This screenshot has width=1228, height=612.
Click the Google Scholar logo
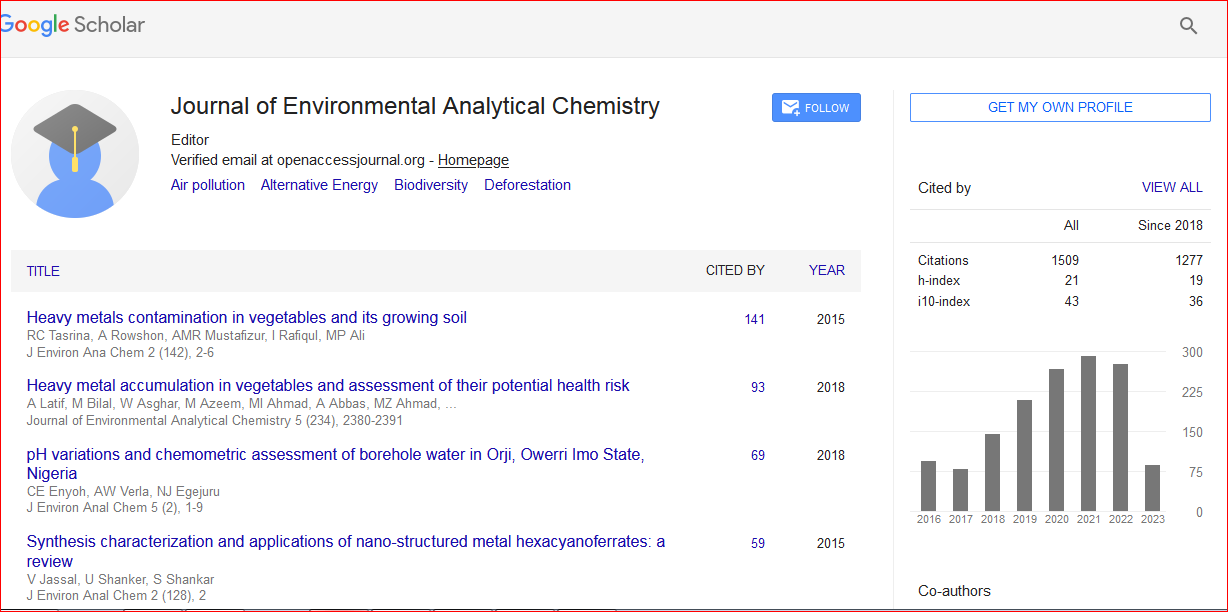coord(72,25)
